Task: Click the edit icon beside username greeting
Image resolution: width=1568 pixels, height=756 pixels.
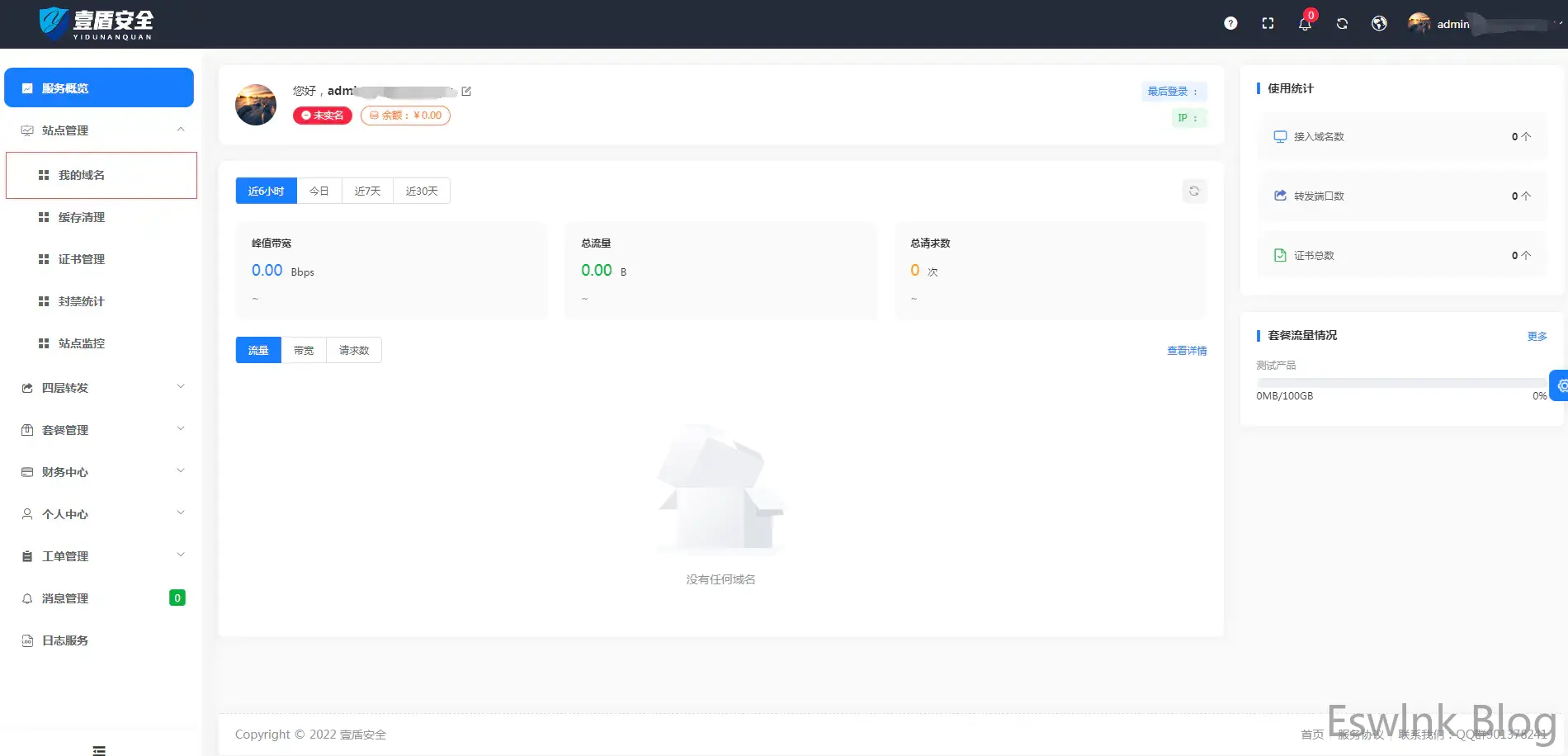Action: [466, 92]
